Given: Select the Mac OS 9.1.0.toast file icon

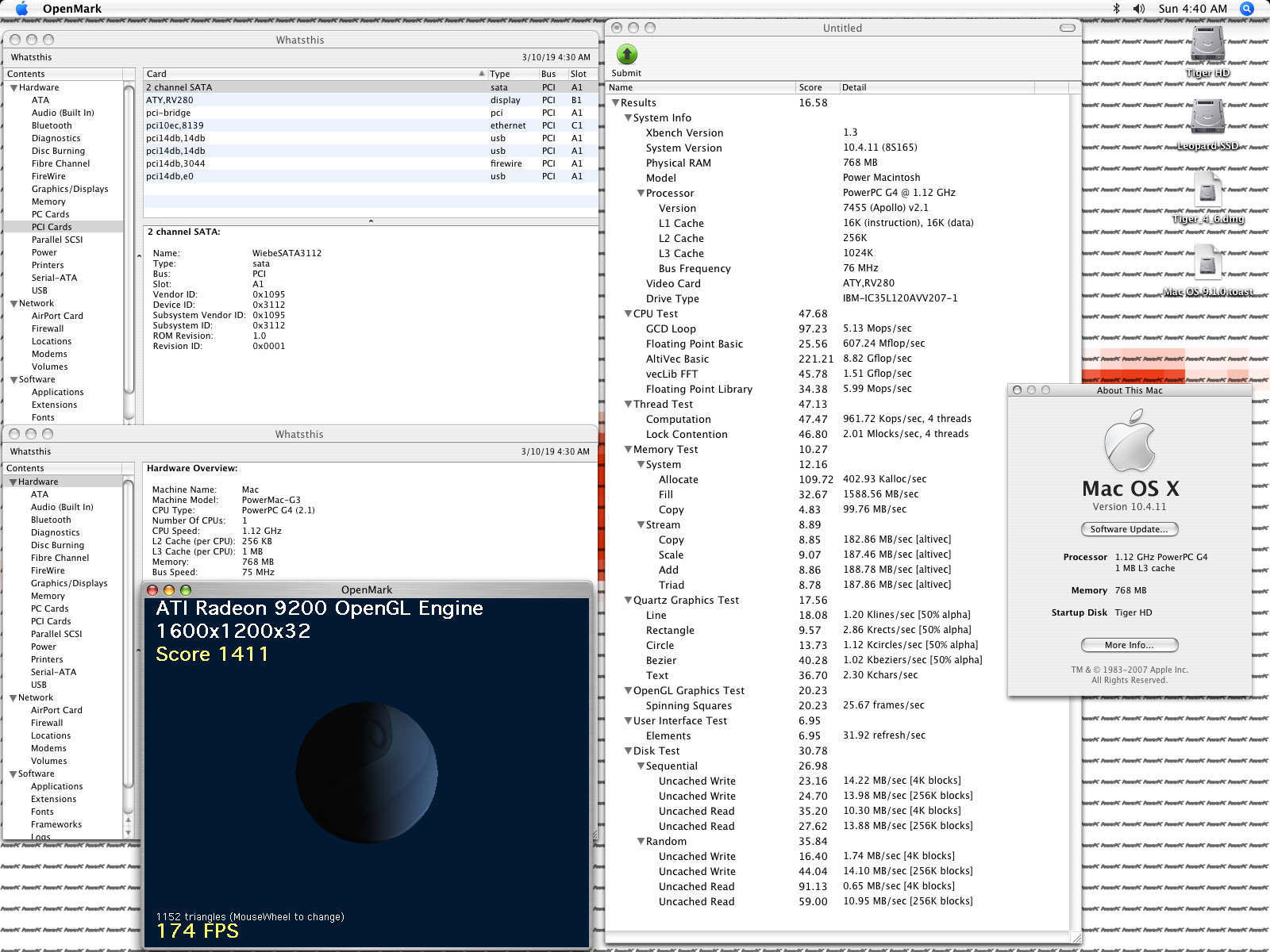Looking at the screenshot, I should click(1208, 263).
